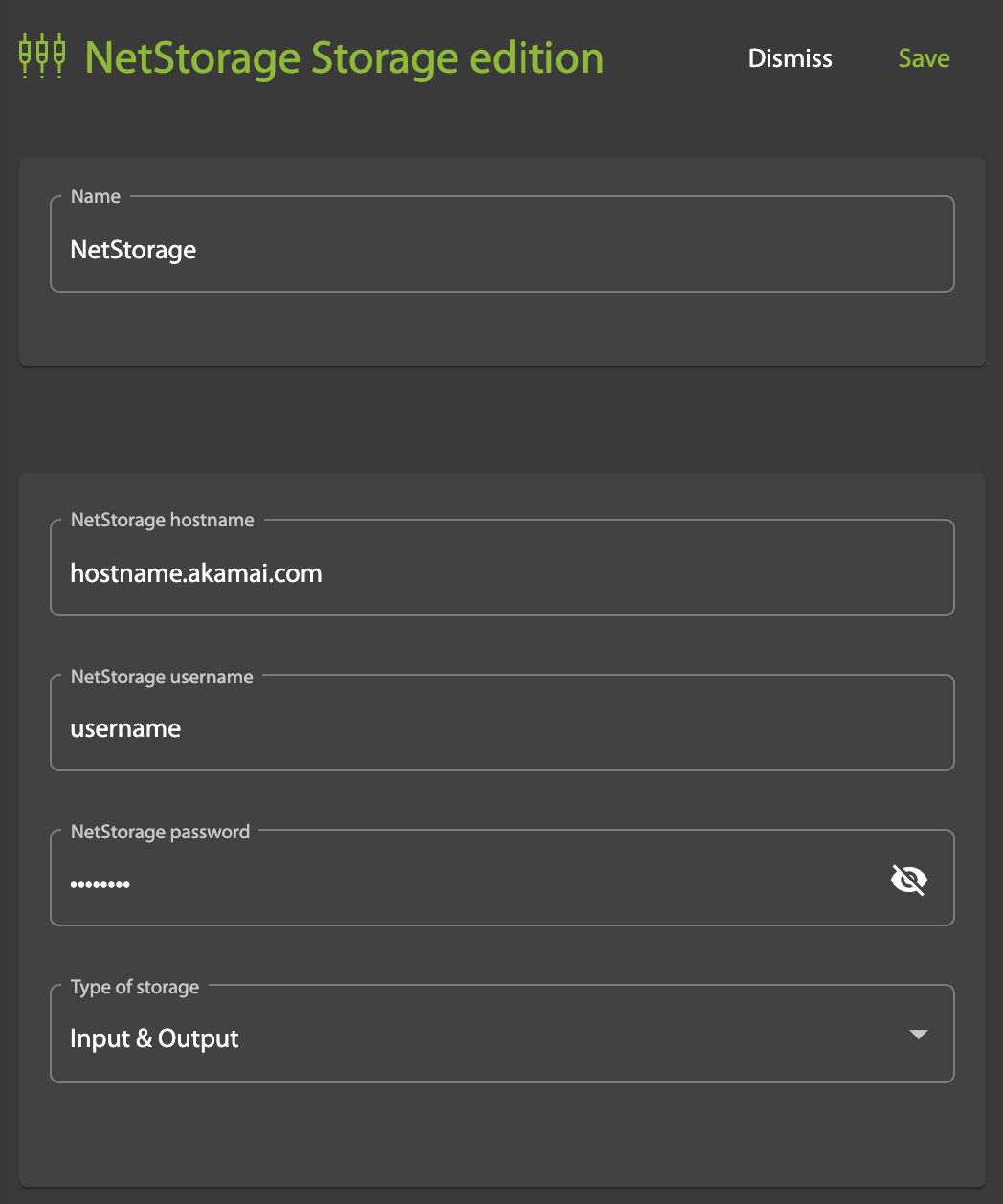Image resolution: width=1003 pixels, height=1204 pixels.
Task: Click the "Name" field label
Action: point(96,196)
